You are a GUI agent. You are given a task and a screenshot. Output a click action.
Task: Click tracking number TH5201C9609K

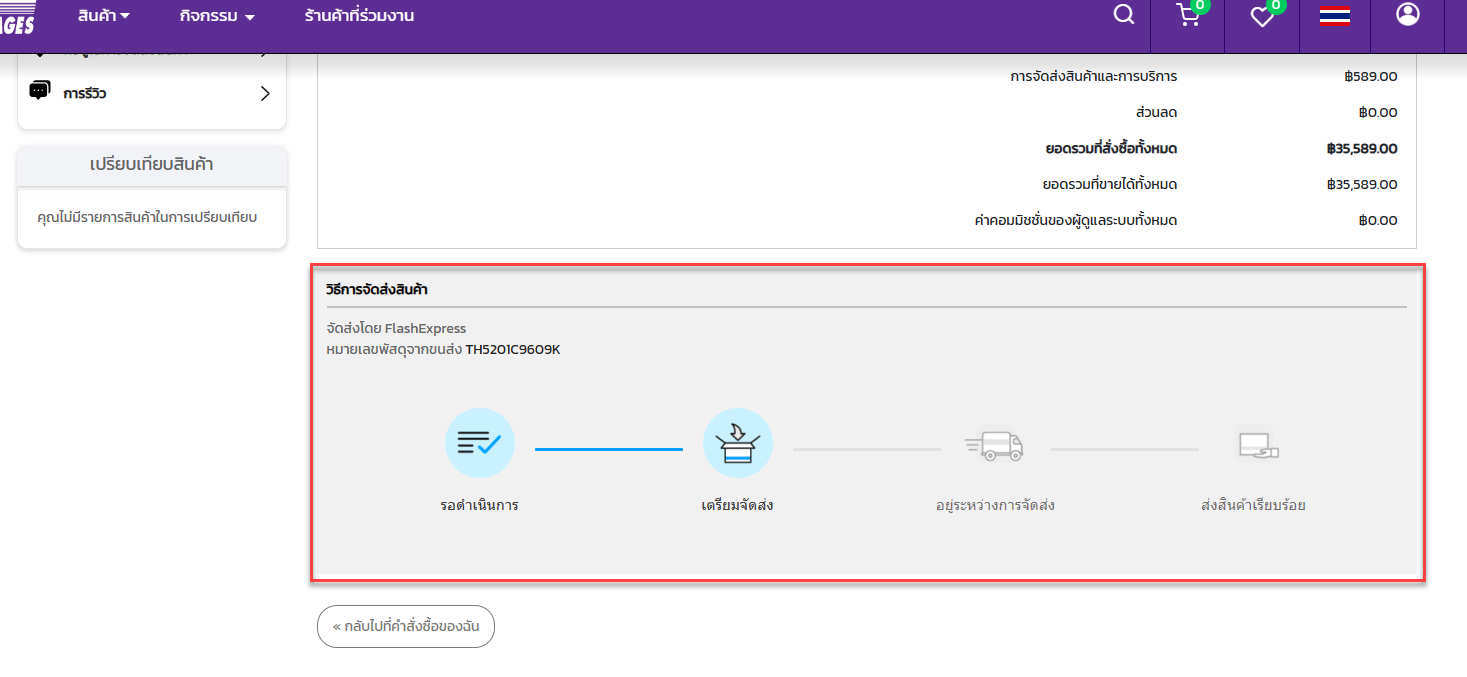pyautogui.click(x=513, y=349)
